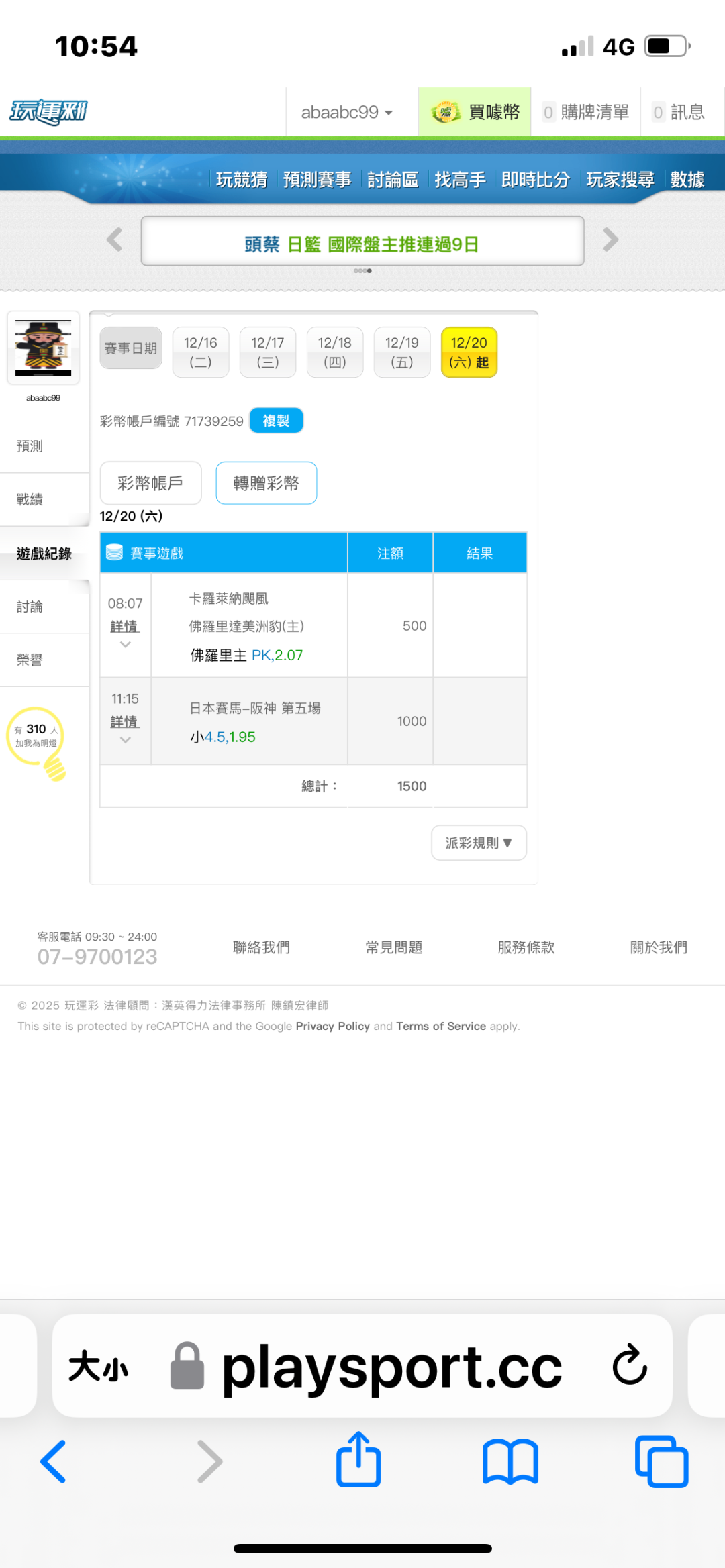The height and width of the screenshot is (1568, 725).
Task: Tap the lock icon in address bar
Action: click(x=187, y=1365)
